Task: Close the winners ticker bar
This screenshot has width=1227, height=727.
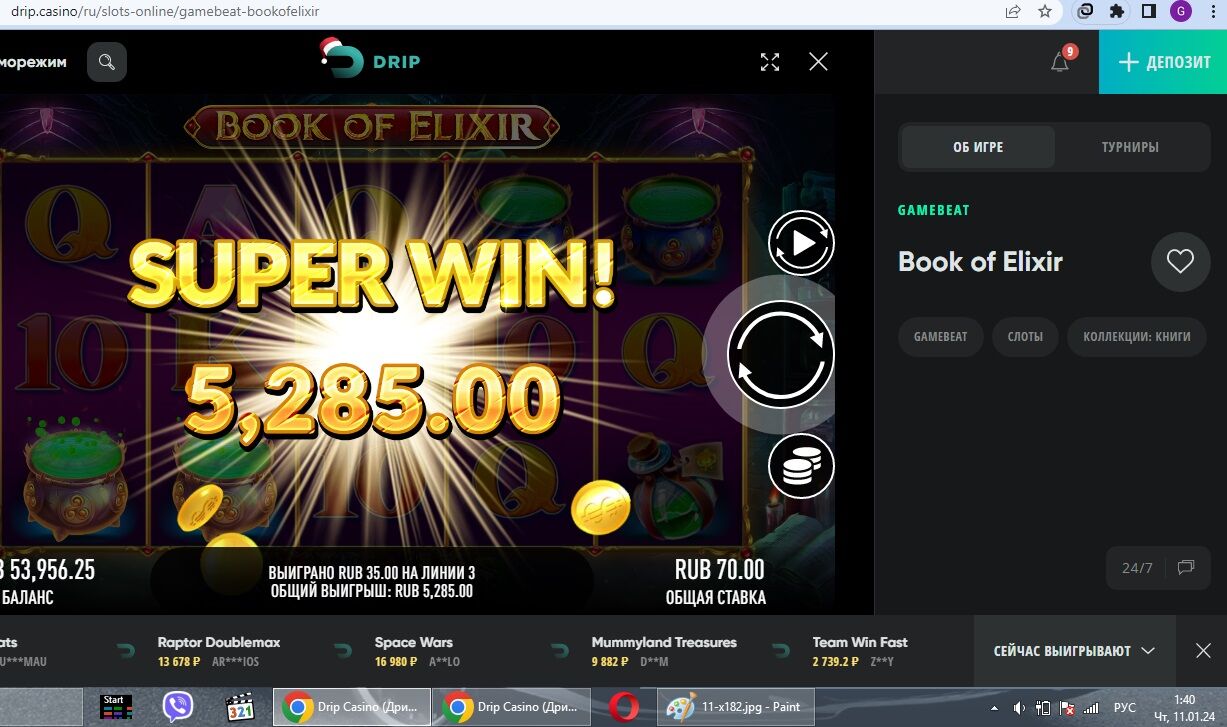Action: [1204, 651]
